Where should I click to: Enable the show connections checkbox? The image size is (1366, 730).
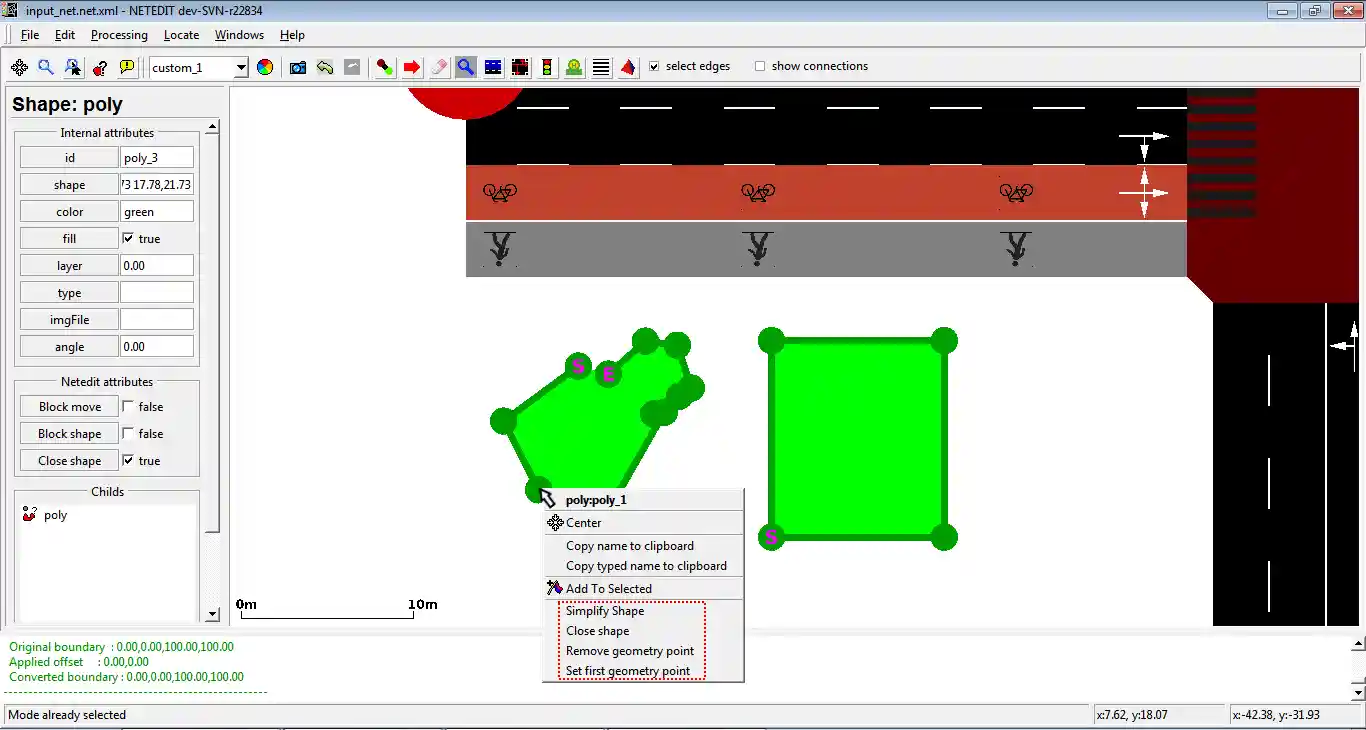click(760, 66)
